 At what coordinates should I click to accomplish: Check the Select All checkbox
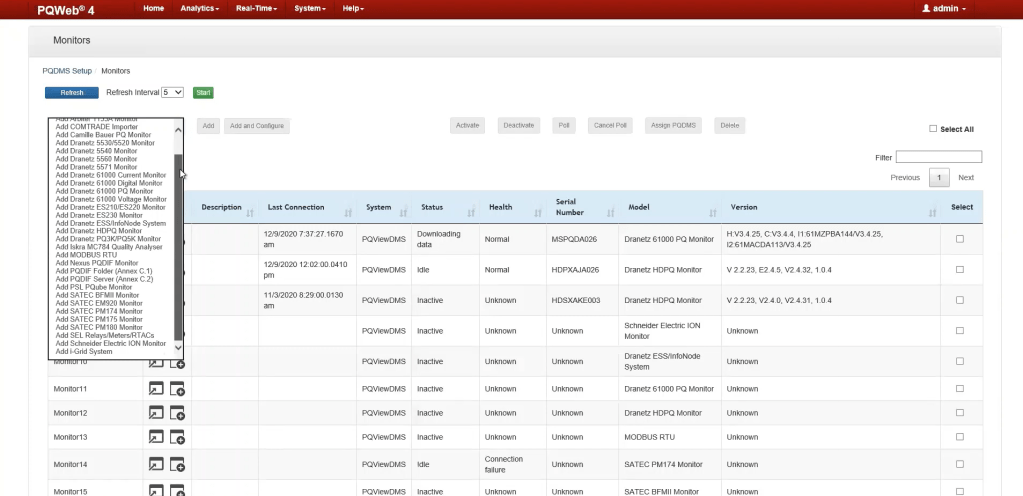933,129
